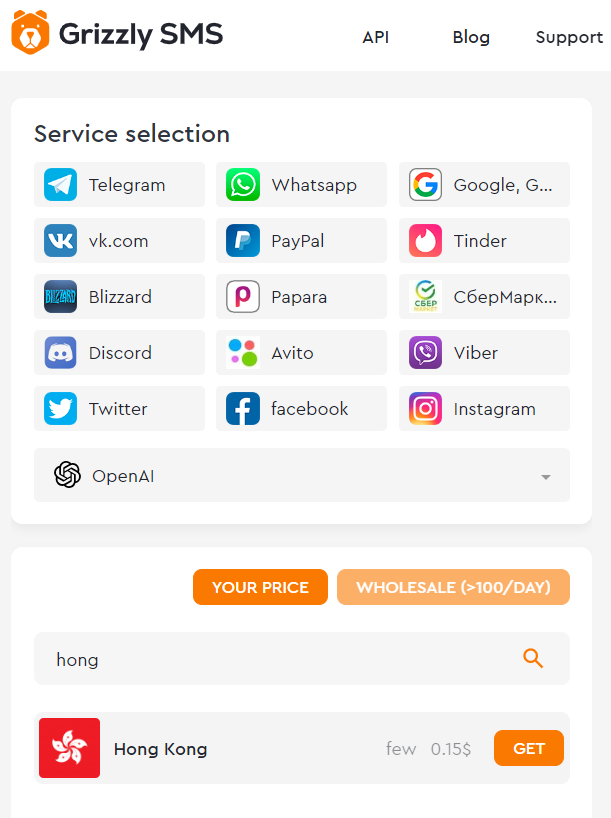Focus the country search field containing hong
Viewport: 611px width, 818px height.
click(x=302, y=658)
